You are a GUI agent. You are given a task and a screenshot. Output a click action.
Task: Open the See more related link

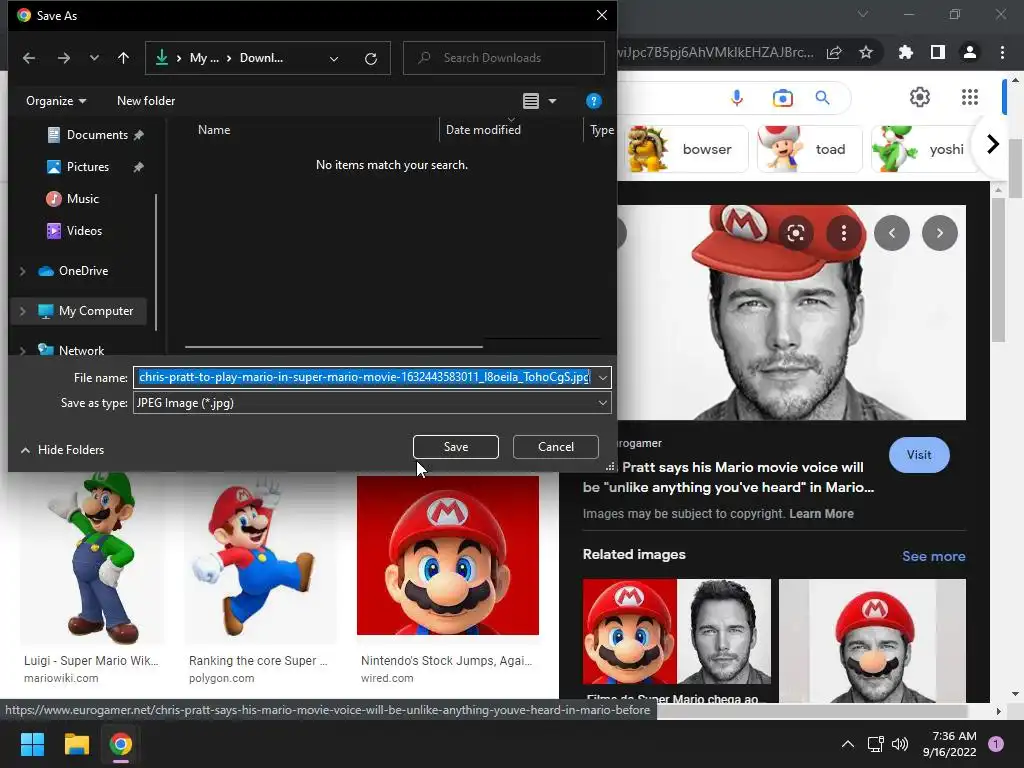[933, 556]
